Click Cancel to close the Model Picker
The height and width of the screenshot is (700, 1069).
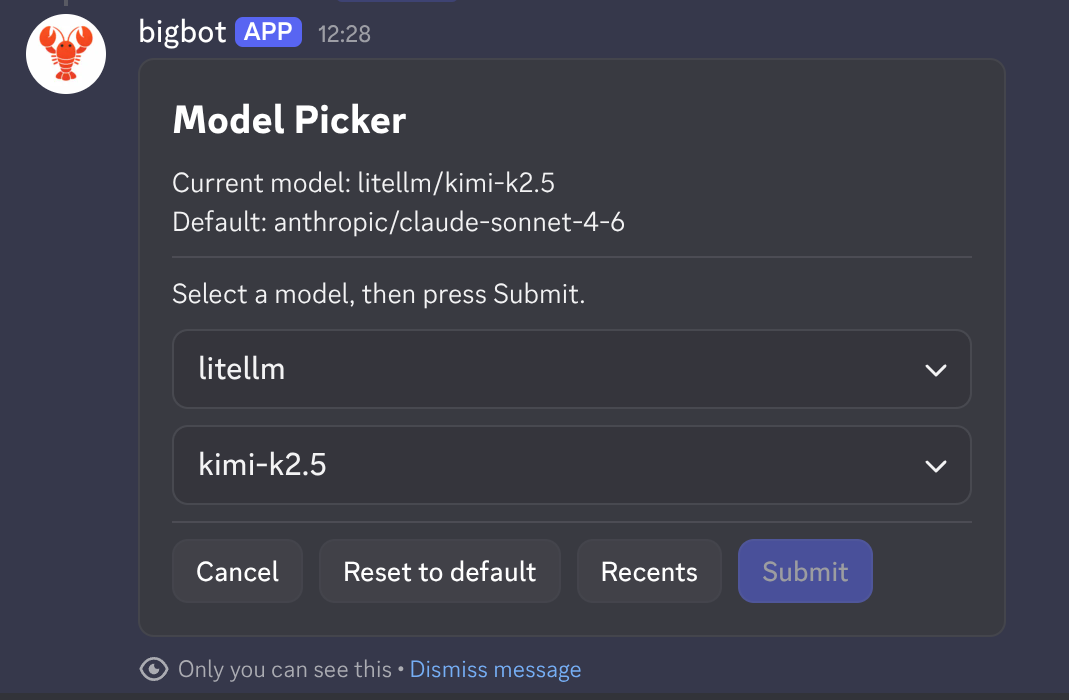tap(237, 571)
